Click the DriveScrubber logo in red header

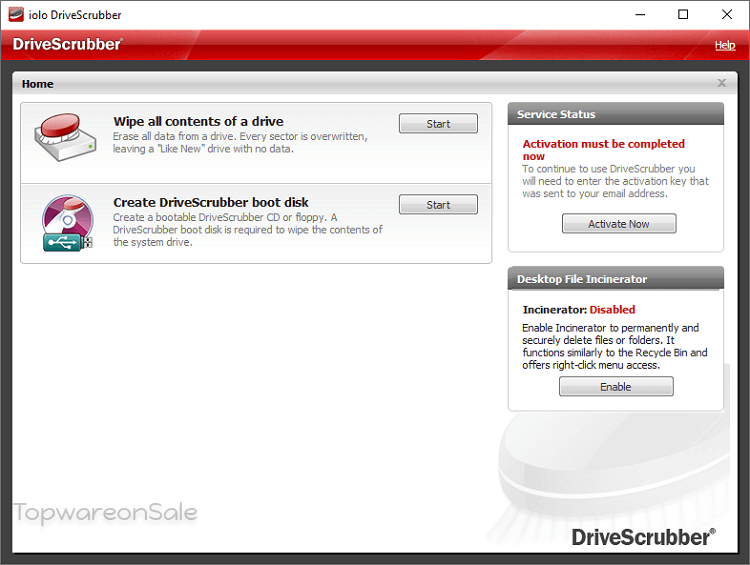coord(67,44)
